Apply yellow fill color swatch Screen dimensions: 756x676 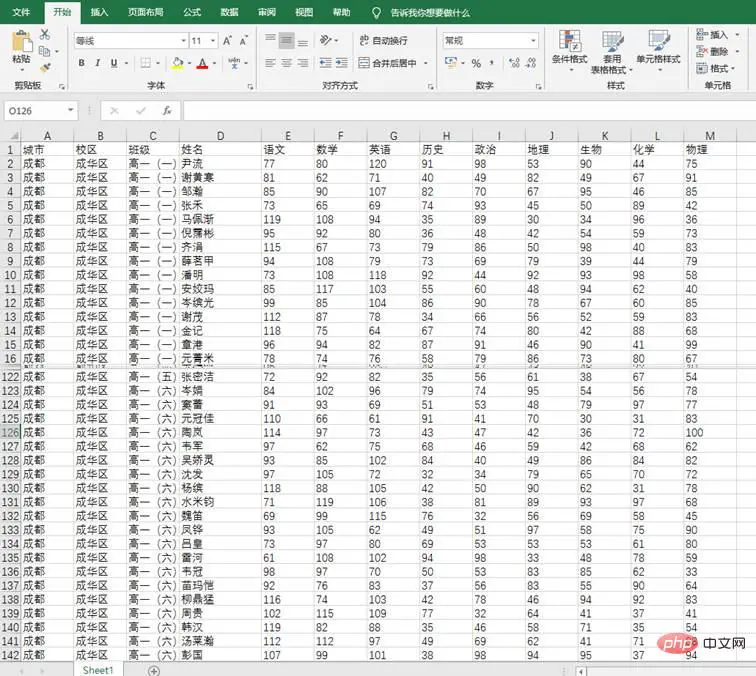tap(177, 63)
